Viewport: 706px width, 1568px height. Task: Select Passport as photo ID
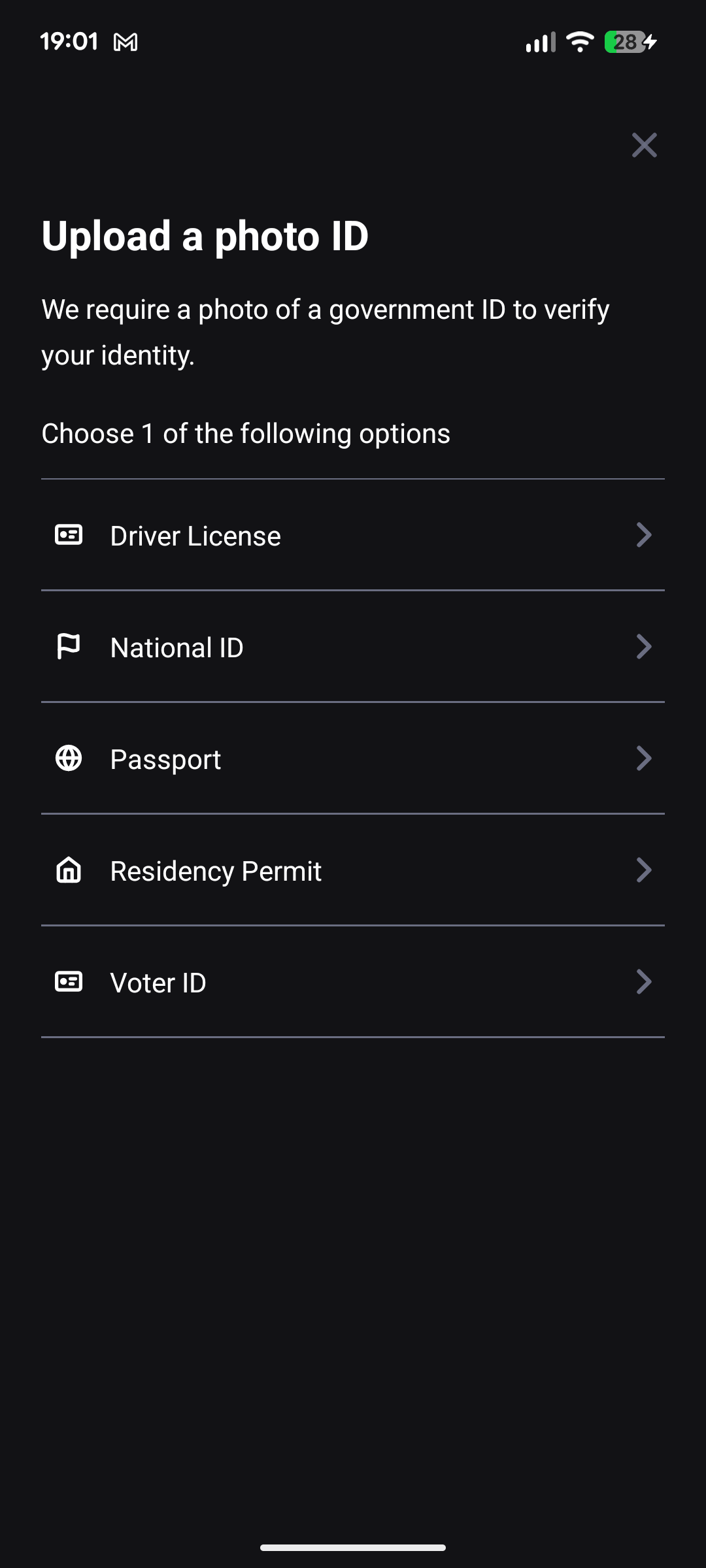click(165, 760)
